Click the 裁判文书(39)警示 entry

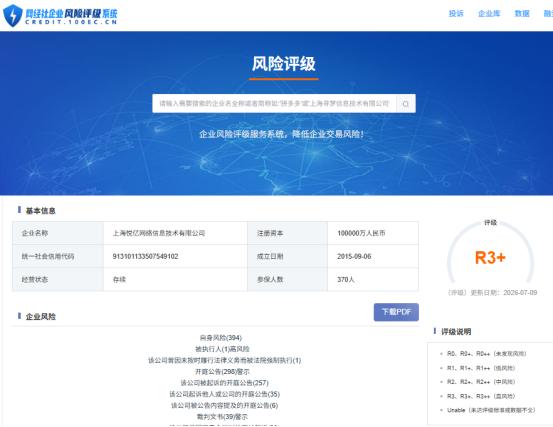point(222,417)
